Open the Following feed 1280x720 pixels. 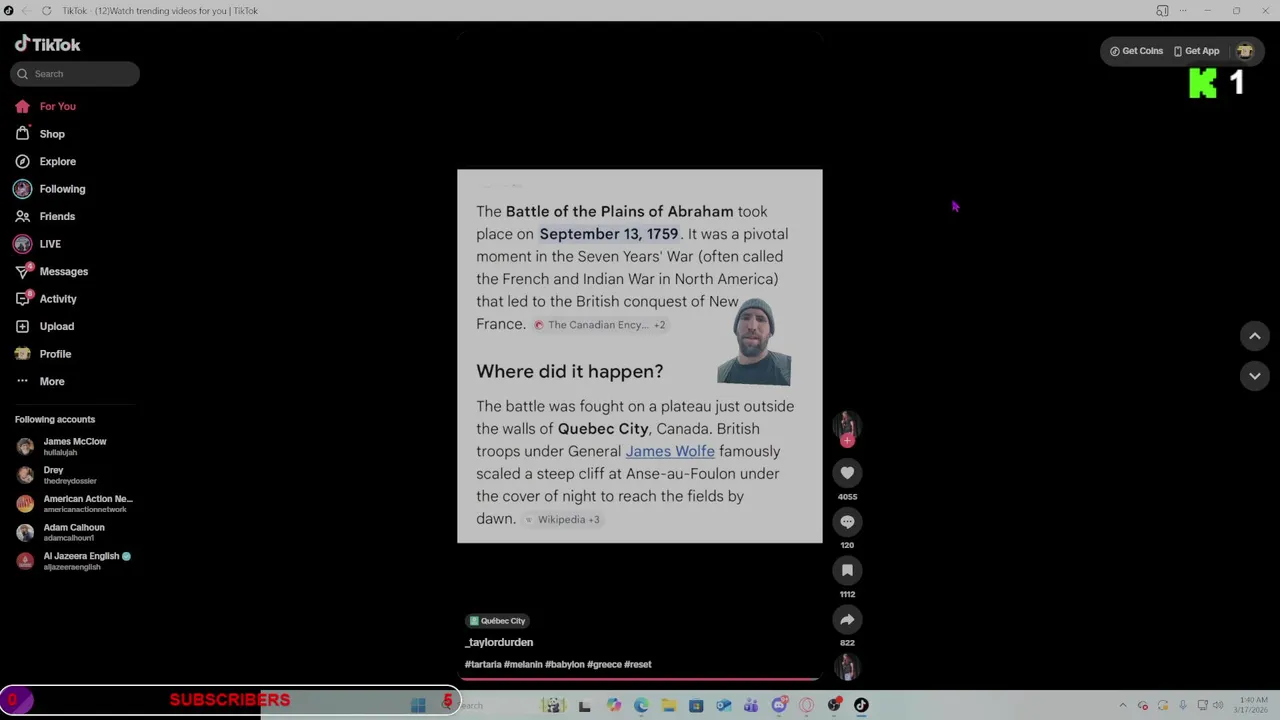(x=50, y=189)
